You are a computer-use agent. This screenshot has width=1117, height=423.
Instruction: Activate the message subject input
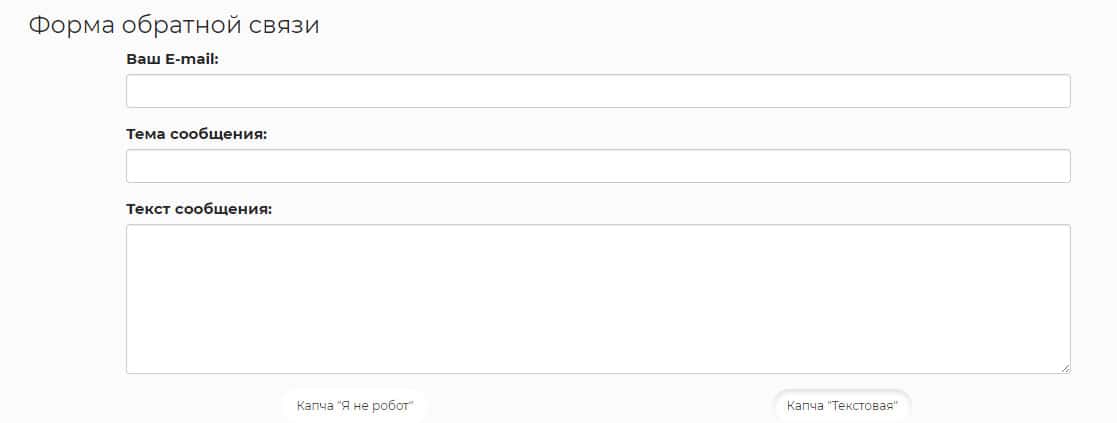click(x=598, y=166)
